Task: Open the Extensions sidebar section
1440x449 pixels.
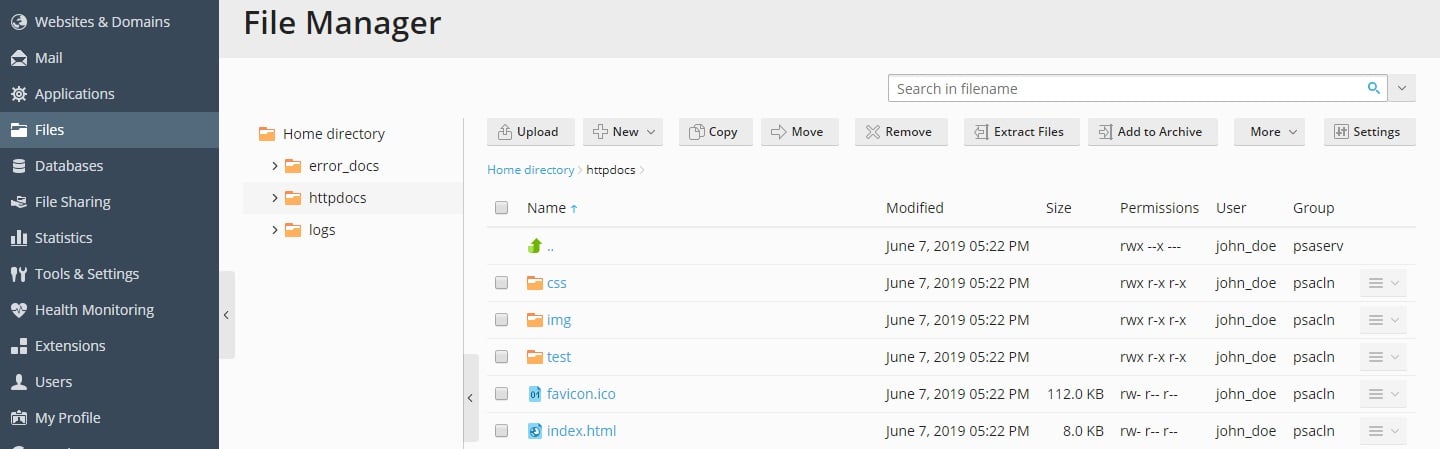Action: 69,346
